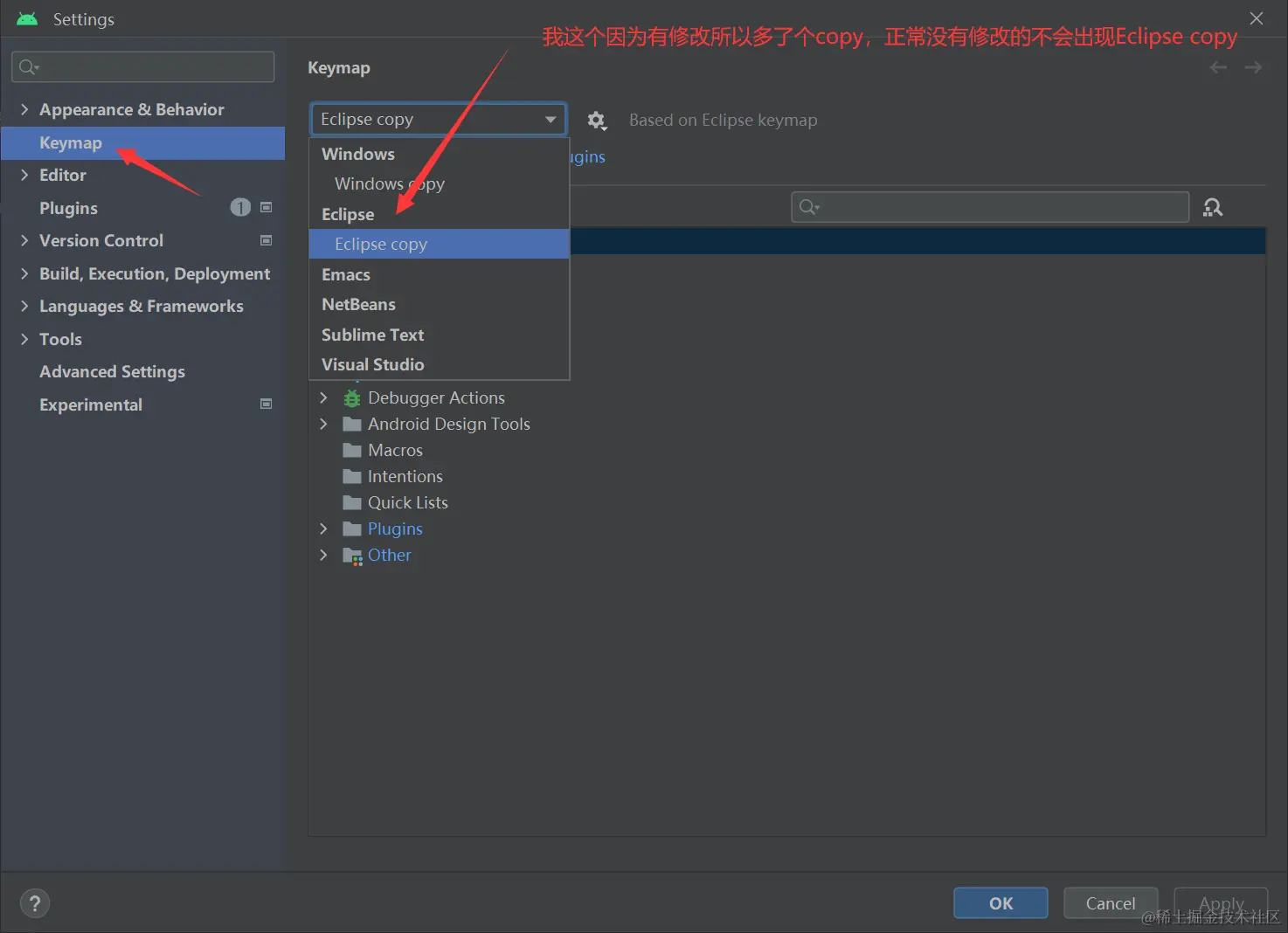Viewport: 1288px width, 933px height.
Task: Select Windows keymap from the list
Action: coord(440,154)
